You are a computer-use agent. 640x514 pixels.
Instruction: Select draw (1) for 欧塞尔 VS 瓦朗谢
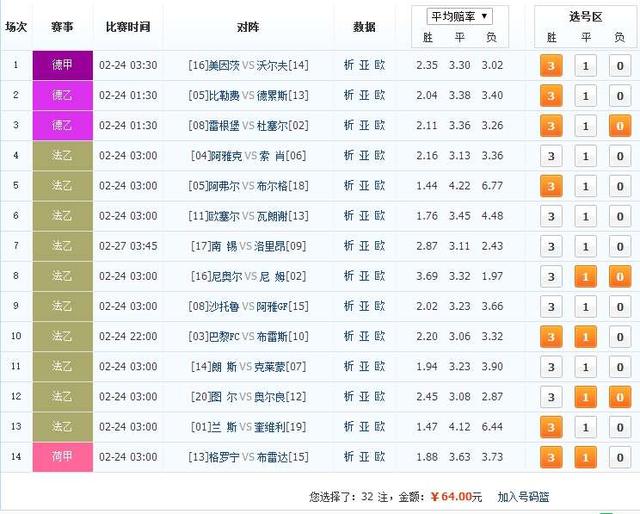point(585,216)
